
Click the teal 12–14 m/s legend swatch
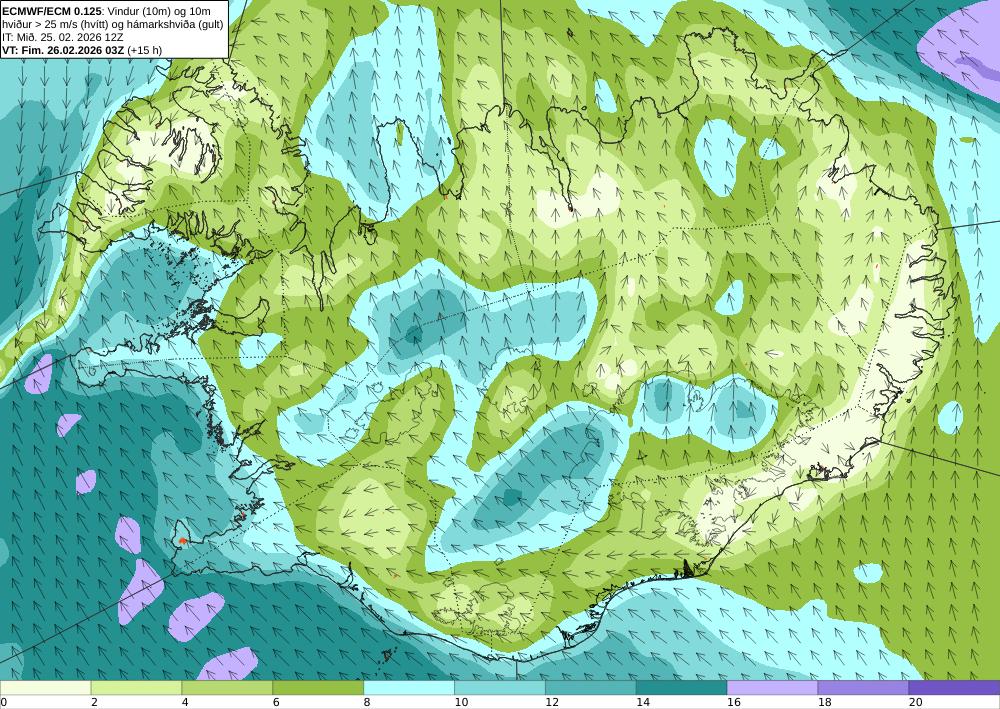(x=591, y=688)
